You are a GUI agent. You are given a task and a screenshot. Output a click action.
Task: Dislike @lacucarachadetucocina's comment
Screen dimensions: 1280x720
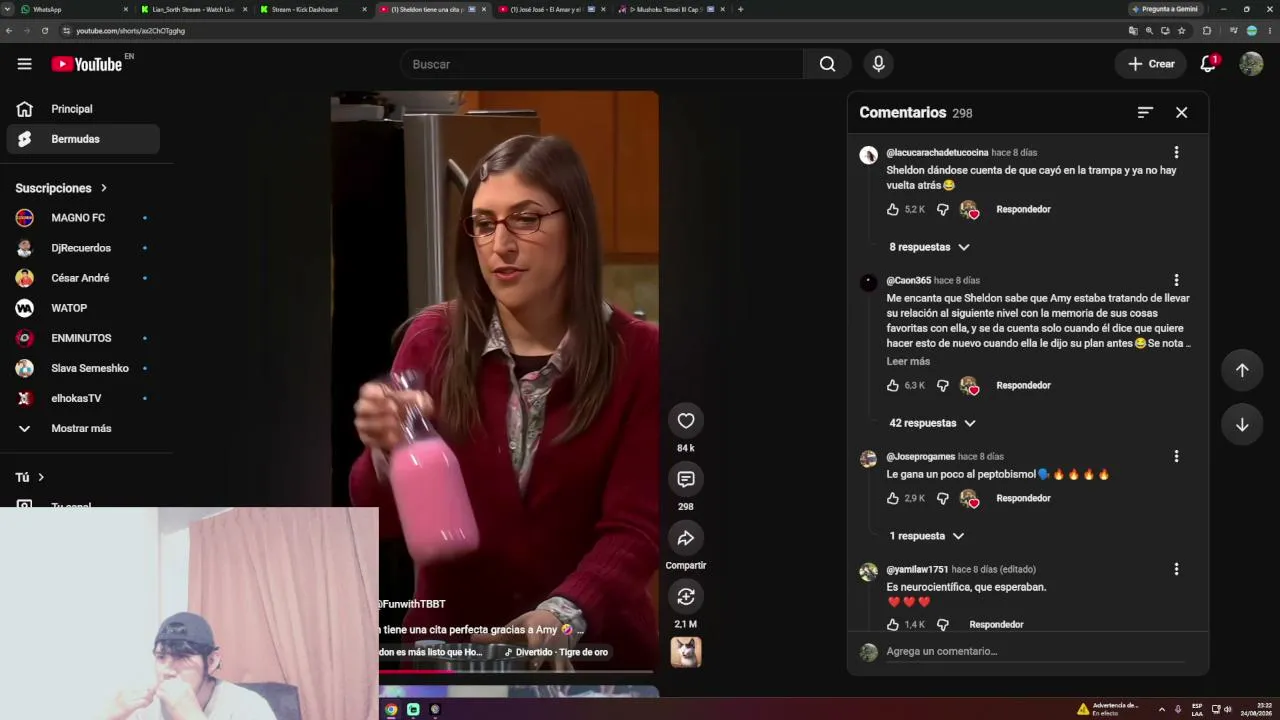point(942,209)
